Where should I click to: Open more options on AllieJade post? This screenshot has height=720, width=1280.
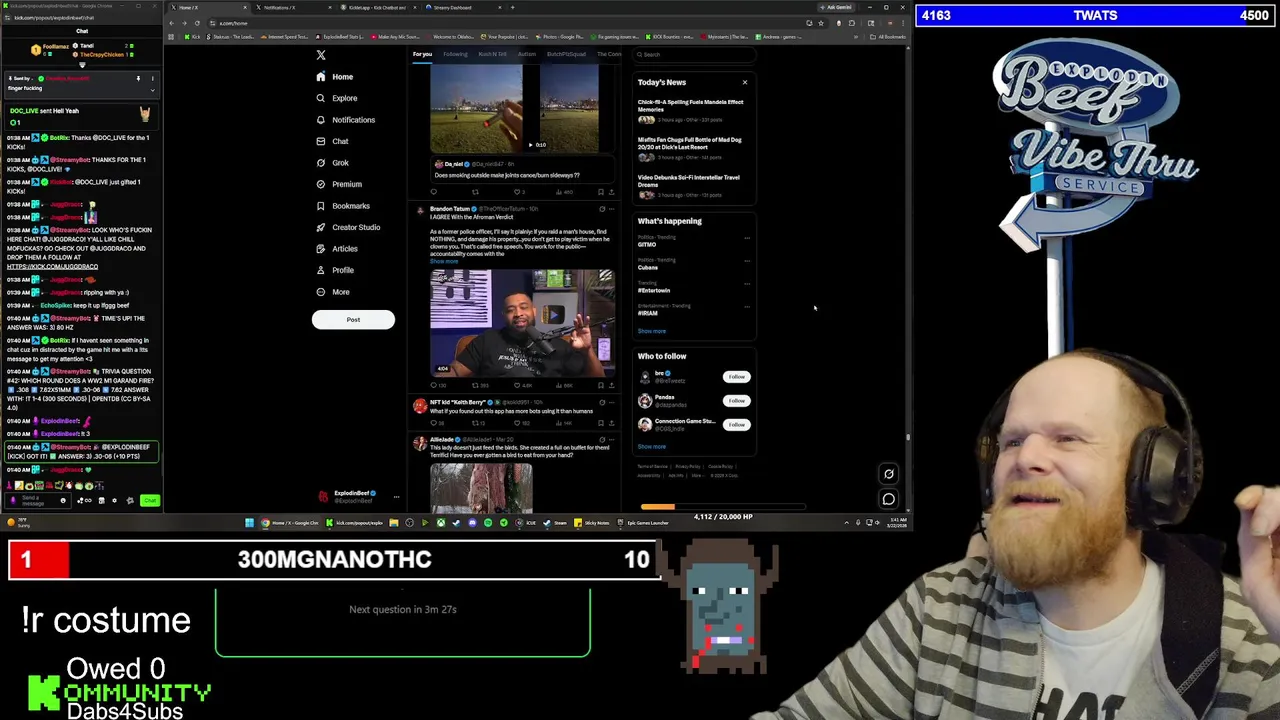pyautogui.click(x=611, y=439)
